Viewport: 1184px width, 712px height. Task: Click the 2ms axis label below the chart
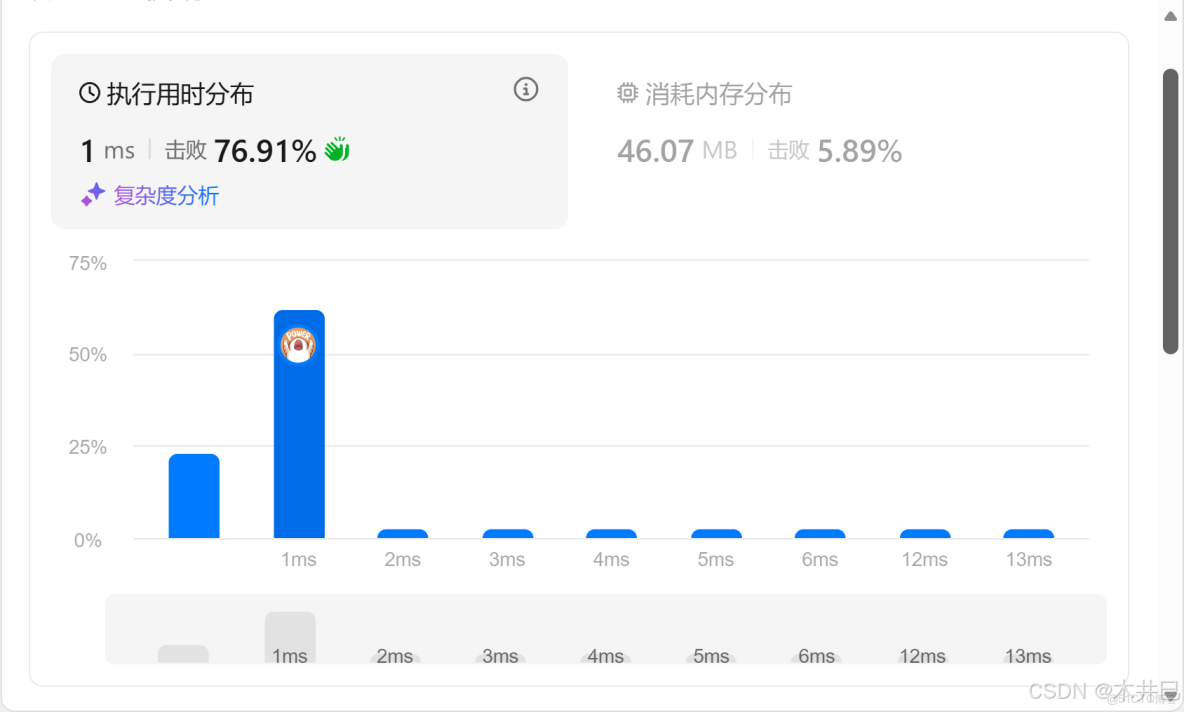pyautogui.click(x=402, y=559)
